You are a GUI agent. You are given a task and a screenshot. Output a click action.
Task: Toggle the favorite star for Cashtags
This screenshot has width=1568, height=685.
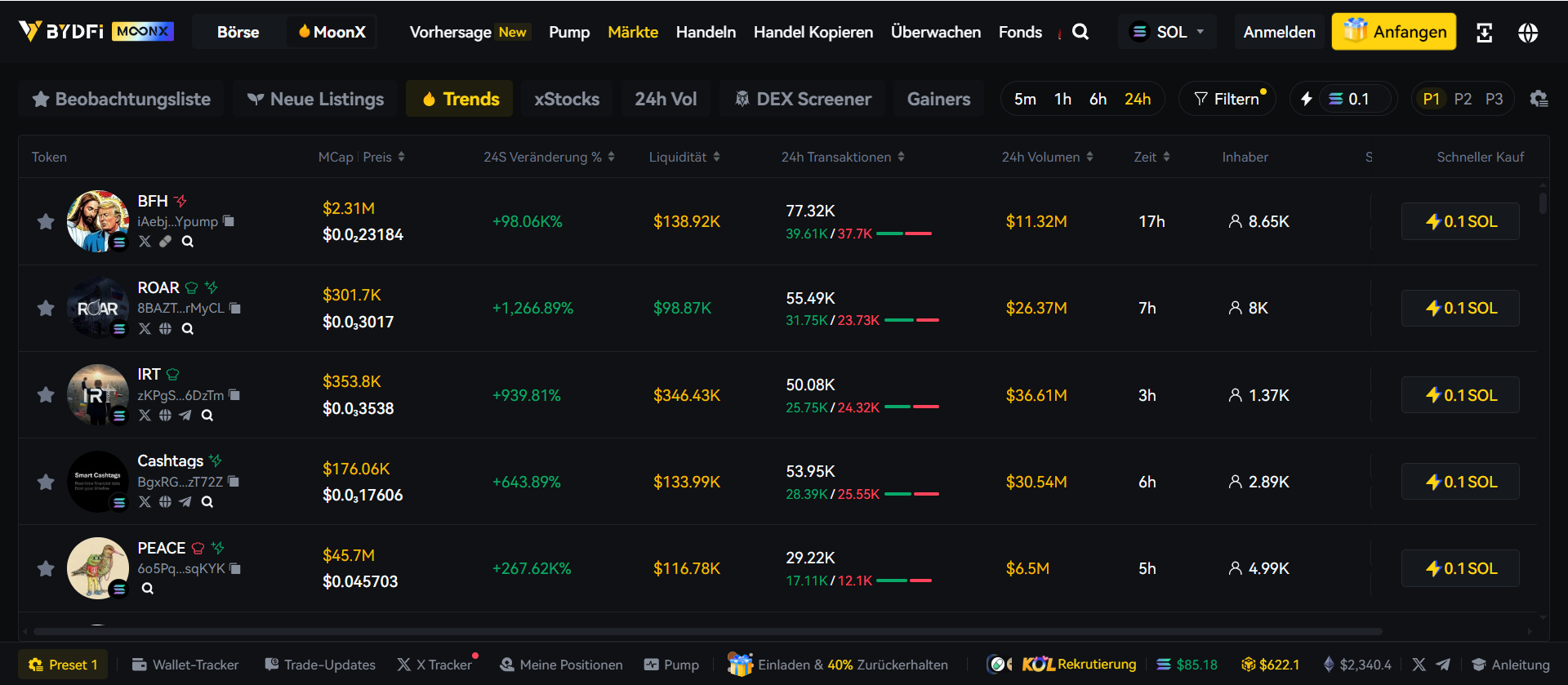[46, 482]
